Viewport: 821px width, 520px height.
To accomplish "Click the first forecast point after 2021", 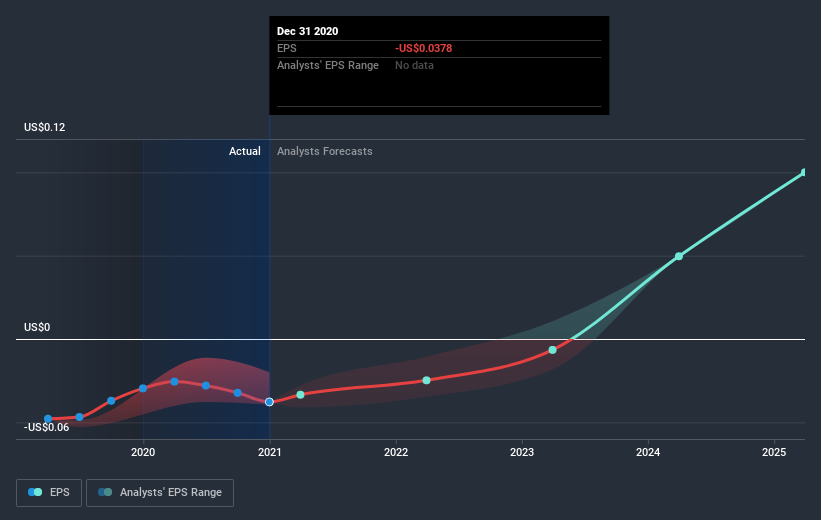I will (x=300, y=395).
